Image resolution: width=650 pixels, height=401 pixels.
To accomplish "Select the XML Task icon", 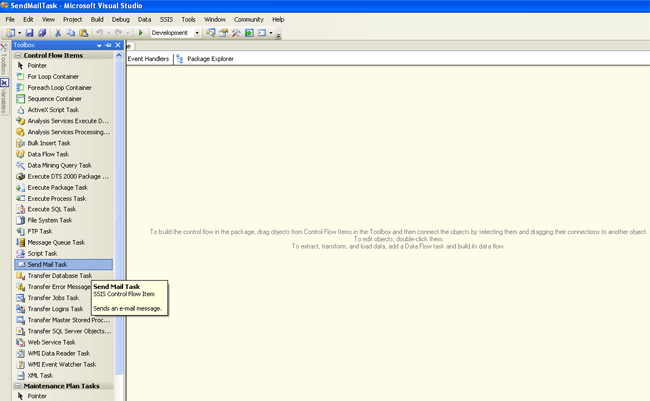I will [20, 376].
